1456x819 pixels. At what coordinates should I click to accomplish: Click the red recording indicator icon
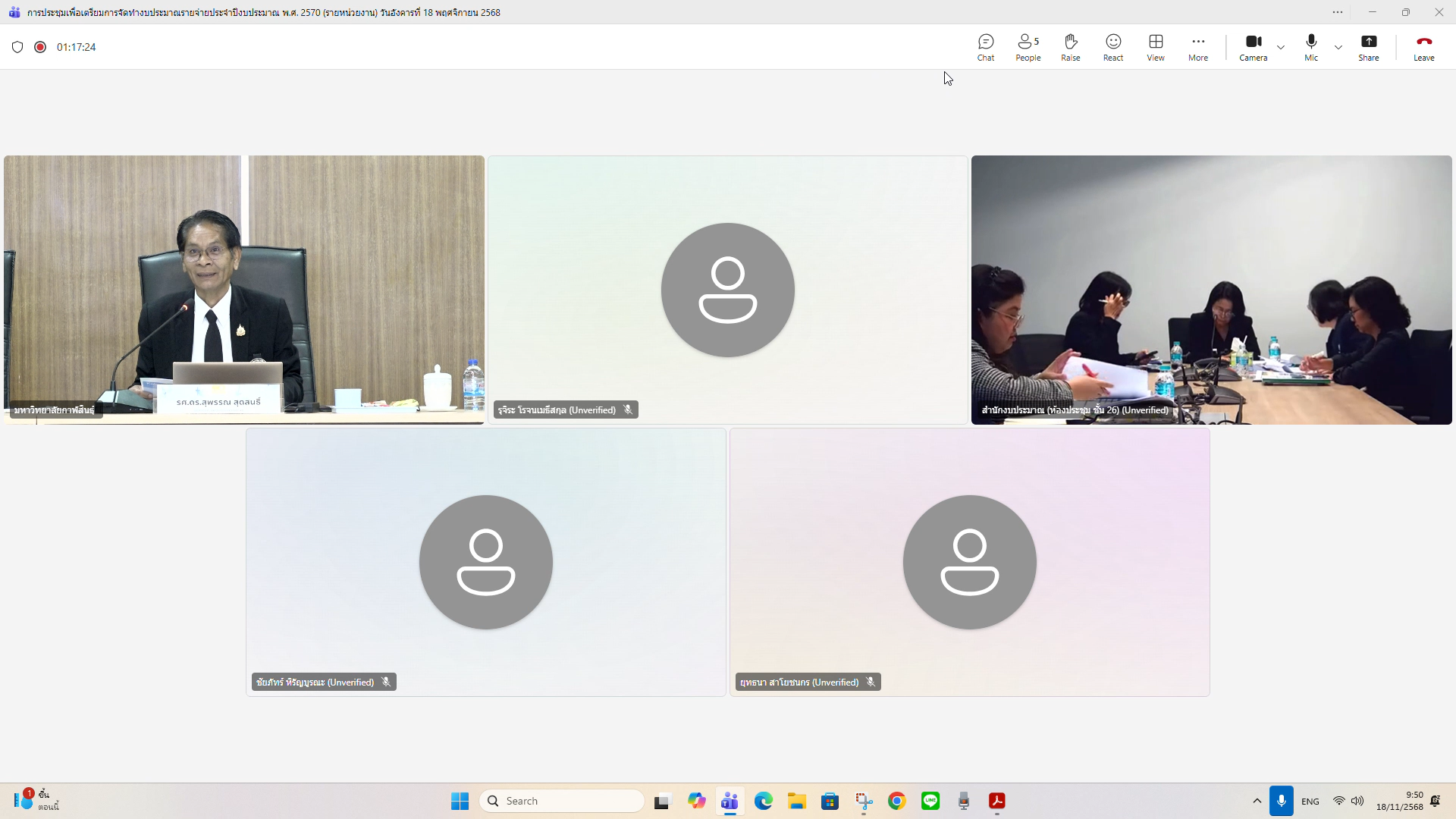click(x=40, y=47)
